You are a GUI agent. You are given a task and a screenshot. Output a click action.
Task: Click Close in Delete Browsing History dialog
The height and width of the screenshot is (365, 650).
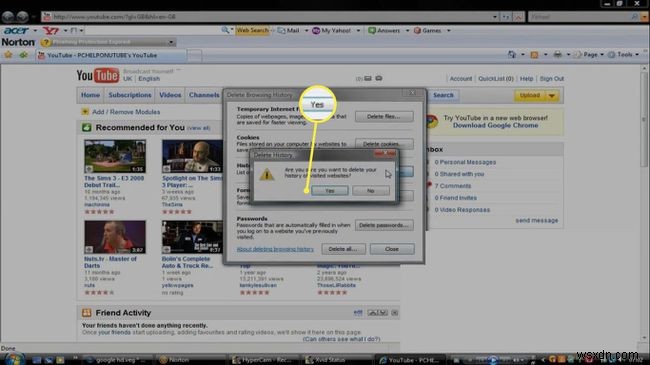392,249
